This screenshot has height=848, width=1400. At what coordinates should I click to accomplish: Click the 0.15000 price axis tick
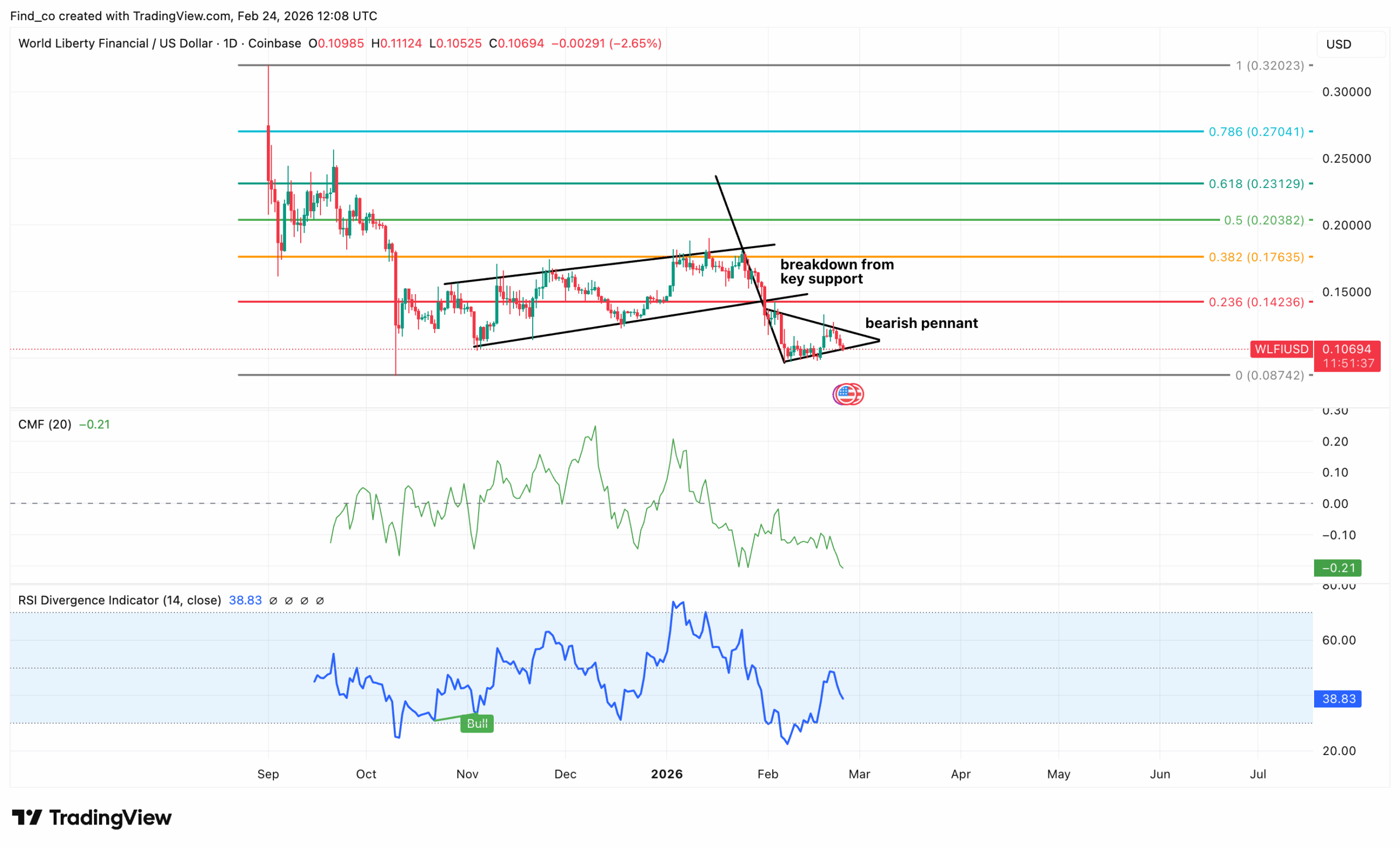(x=1346, y=292)
